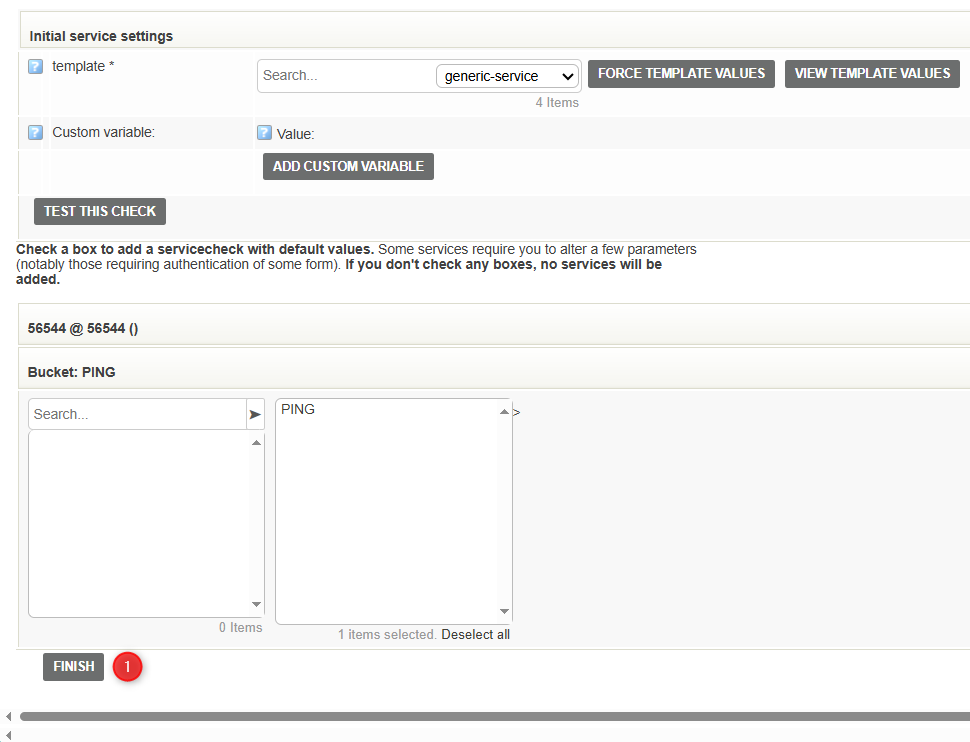Click TEST THIS CHECK
This screenshot has height=742, width=970.
click(99, 211)
